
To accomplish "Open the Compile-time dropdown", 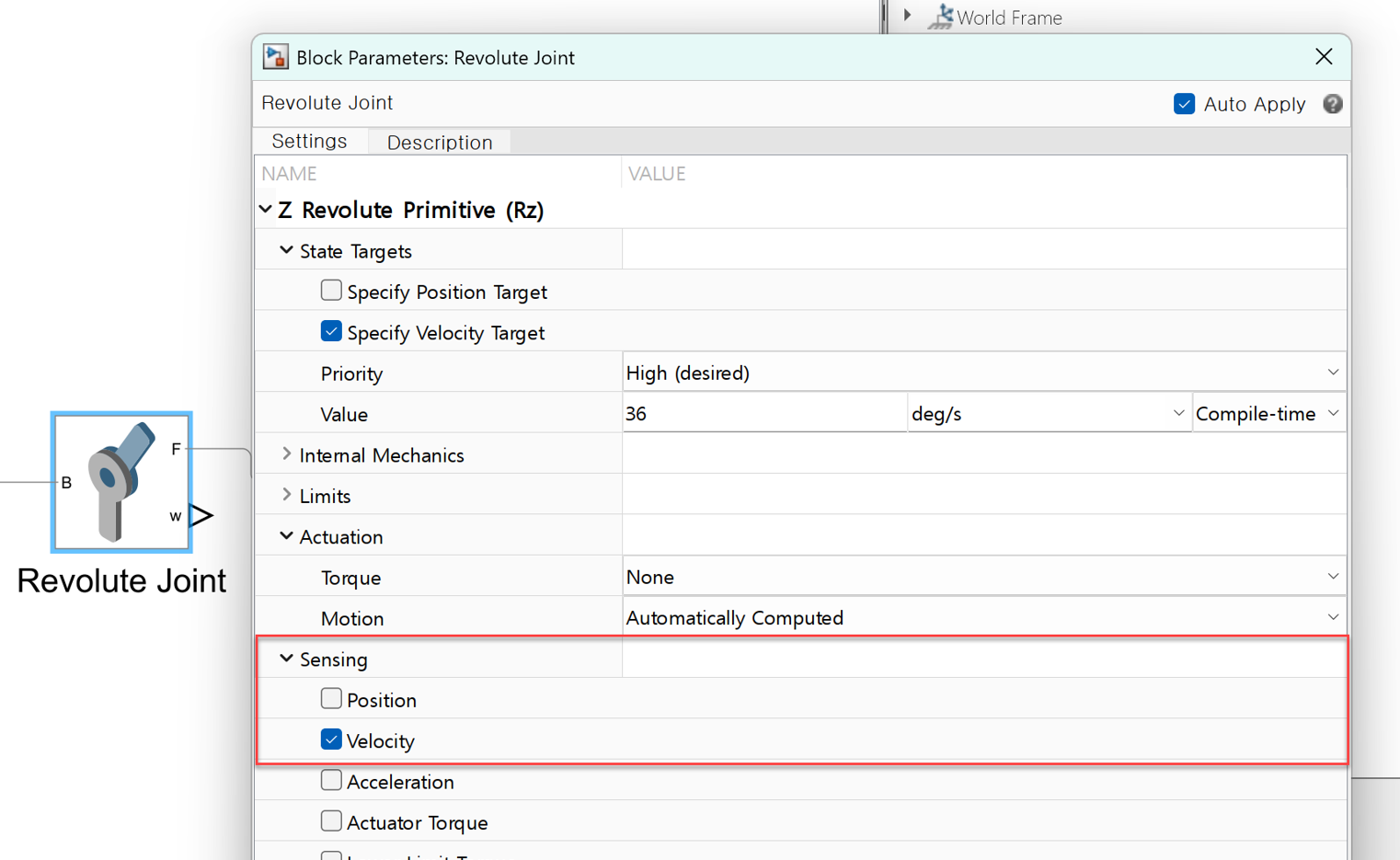I will 1268,414.
